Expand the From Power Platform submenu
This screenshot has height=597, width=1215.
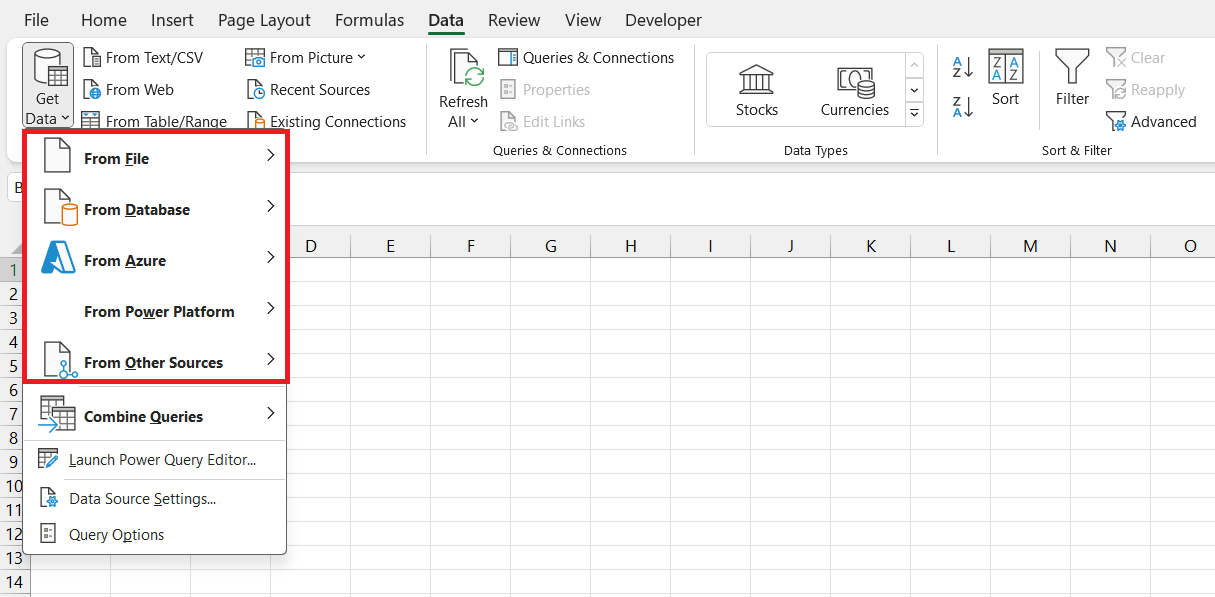click(156, 311)
